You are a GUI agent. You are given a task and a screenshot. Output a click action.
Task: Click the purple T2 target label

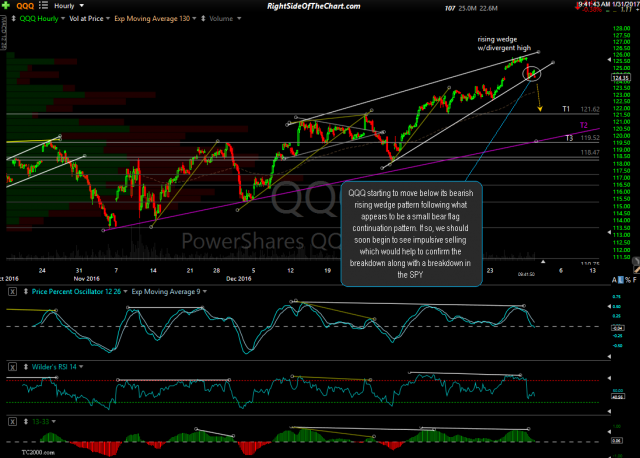pyautogui.click(x=584, y=125)
